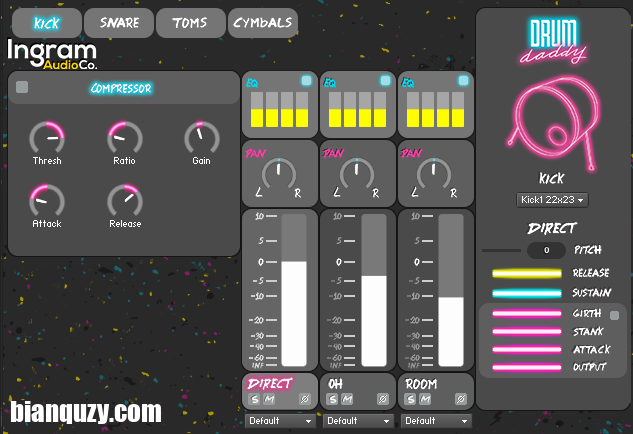Click the pink GIRTH slider
Screen dimensions: 633x434
pos(527,313)
